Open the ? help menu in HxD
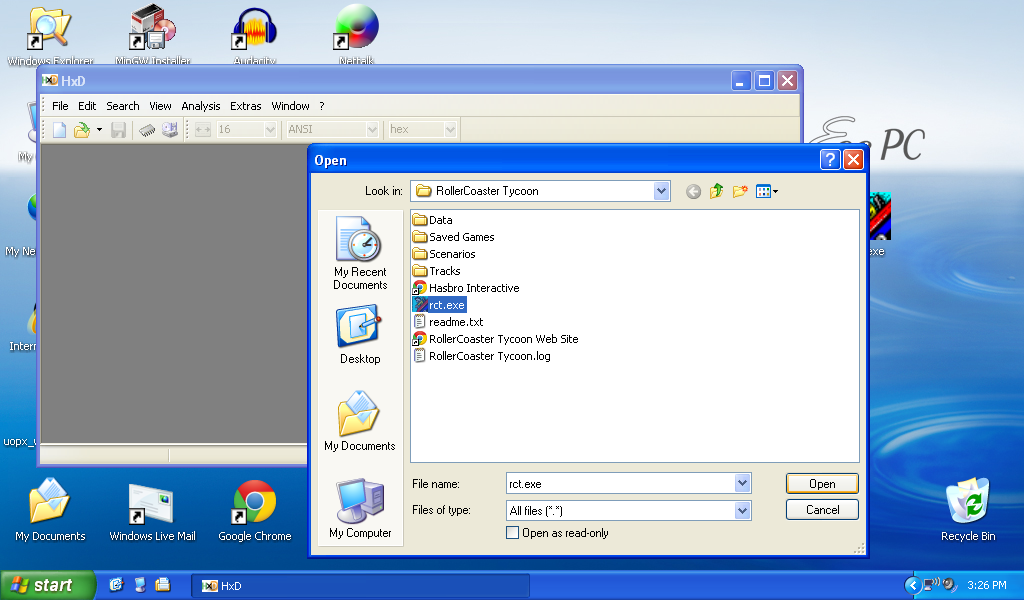This screenshot has height=600, width=1024. tap(321, 106)
